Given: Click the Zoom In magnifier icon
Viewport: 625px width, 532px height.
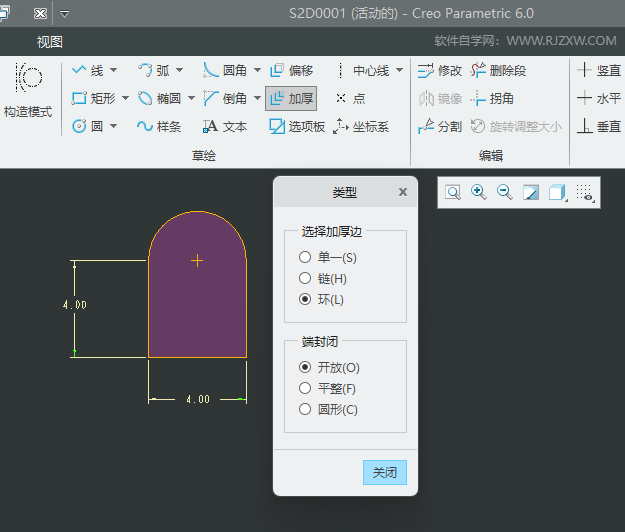Looking at the screenshot, I should [x=478, y=192].
